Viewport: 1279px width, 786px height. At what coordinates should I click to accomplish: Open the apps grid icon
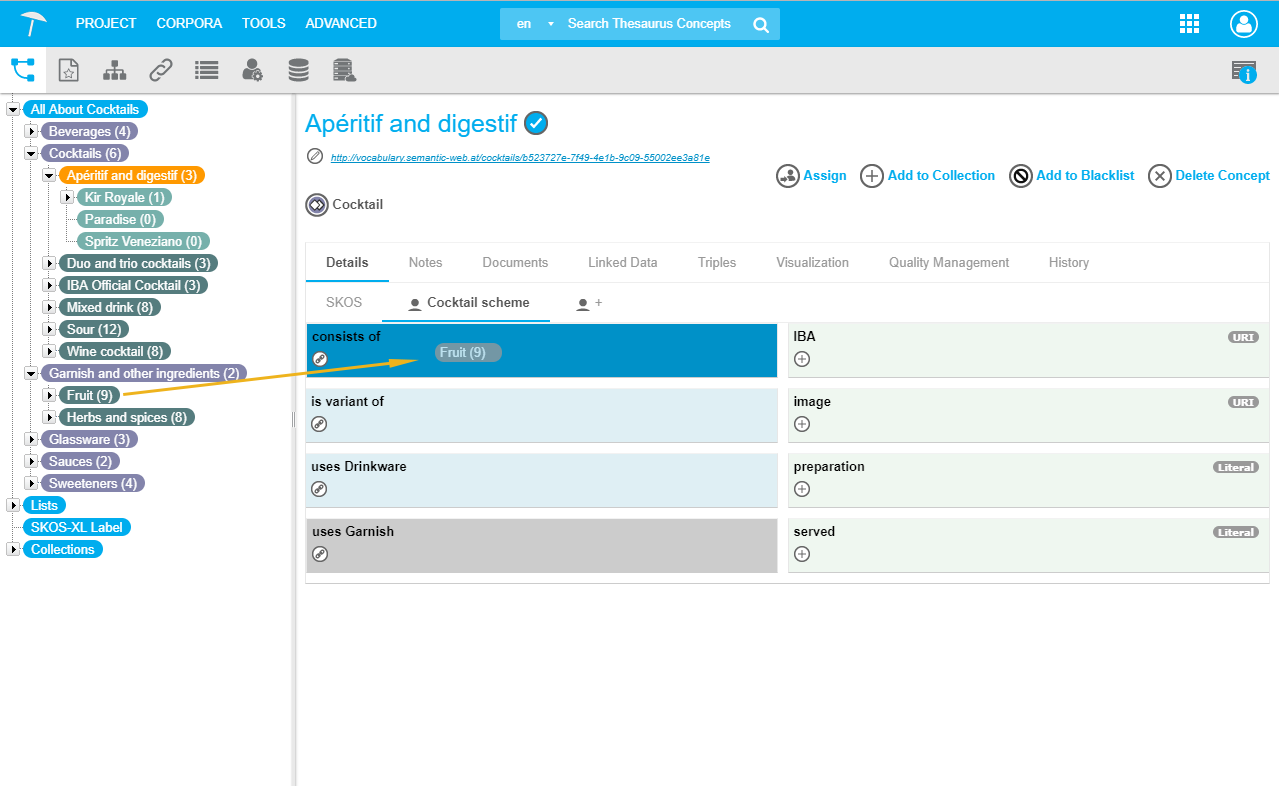tap(1190, 24)
